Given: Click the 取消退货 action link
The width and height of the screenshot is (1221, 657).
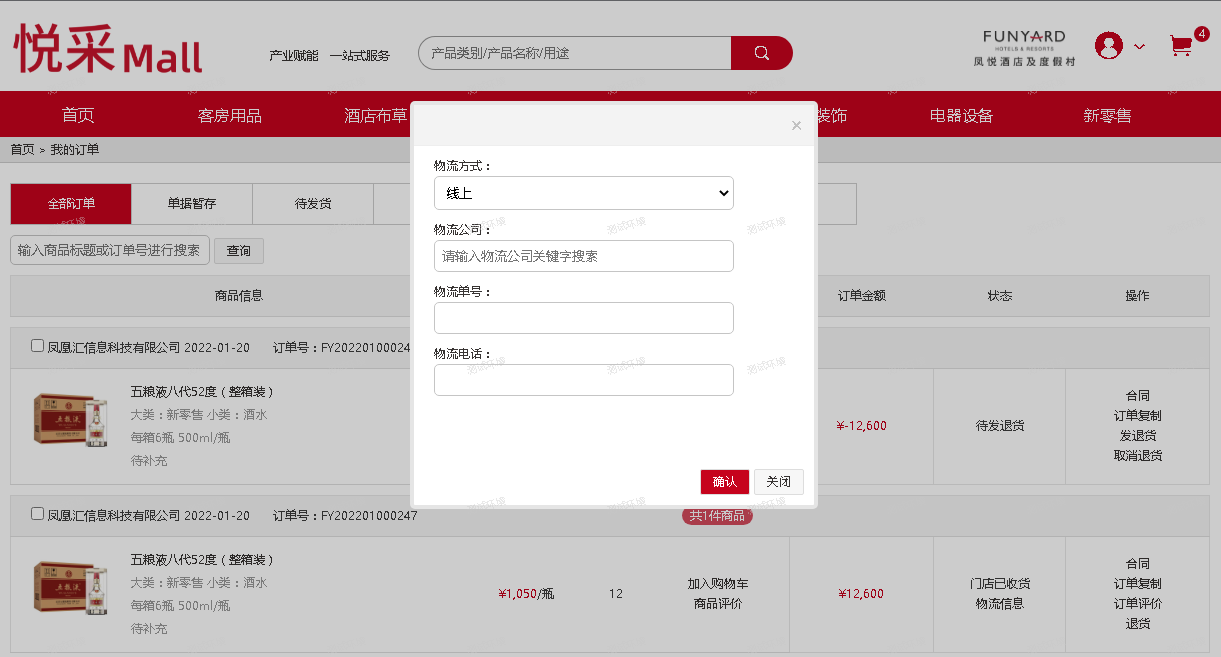Looking at the screenshot, I should point(1138,456).
